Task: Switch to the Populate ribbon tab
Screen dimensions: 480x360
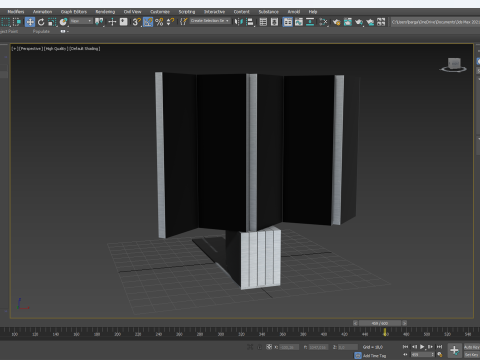Action: pyautogui.click(x=41, y=31)
